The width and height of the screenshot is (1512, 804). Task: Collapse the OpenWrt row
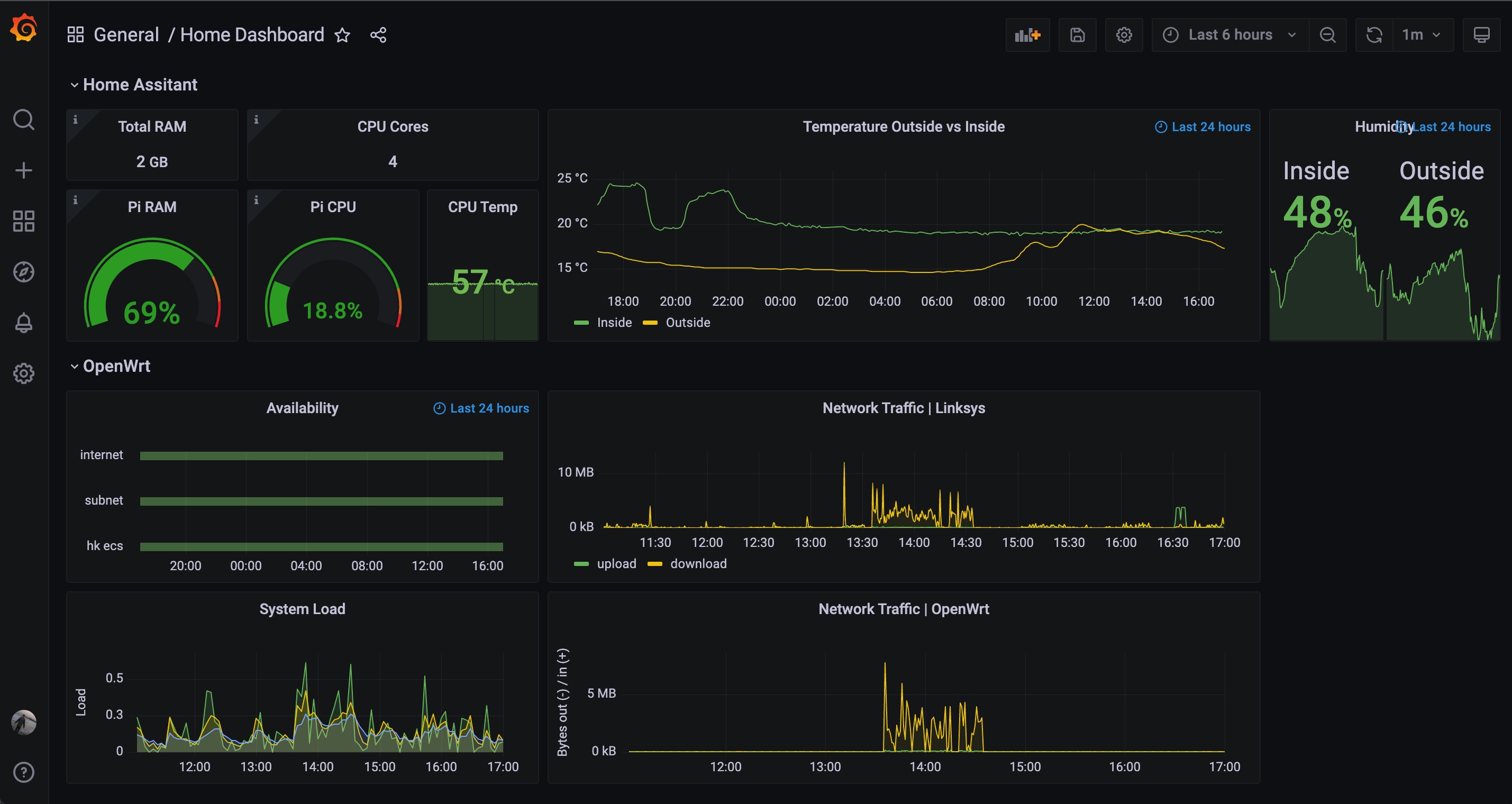[x=116, y=366]
